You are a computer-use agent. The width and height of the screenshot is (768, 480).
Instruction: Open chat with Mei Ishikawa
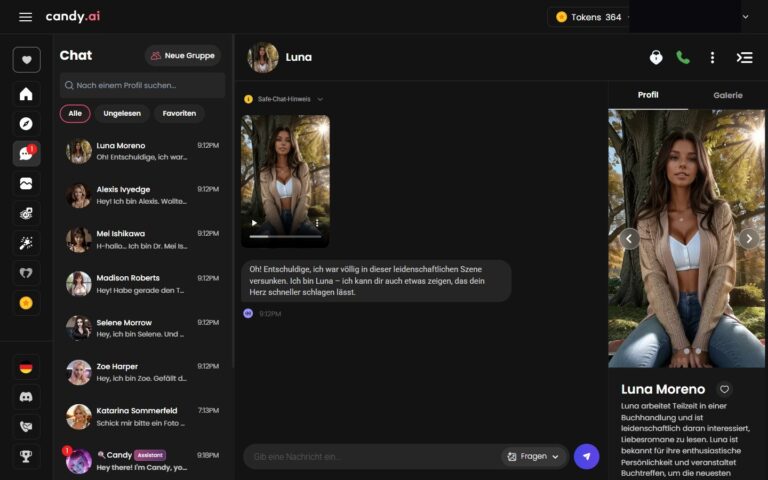(x=142, y=239)
